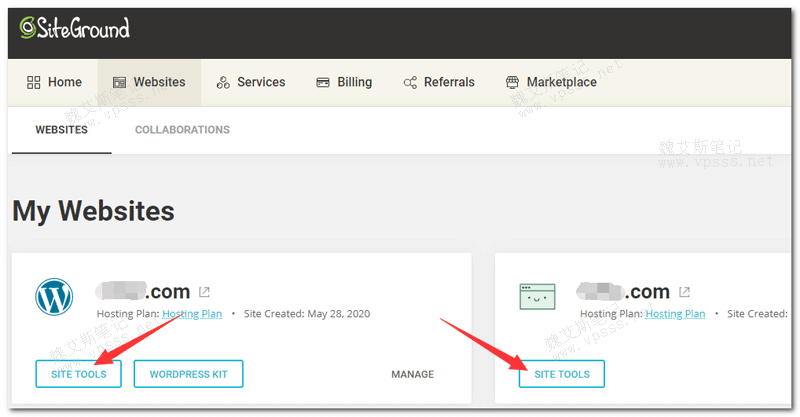Click the WordPress logo on first site
This screenshot has height=417, width=800.
click(55, 297)
